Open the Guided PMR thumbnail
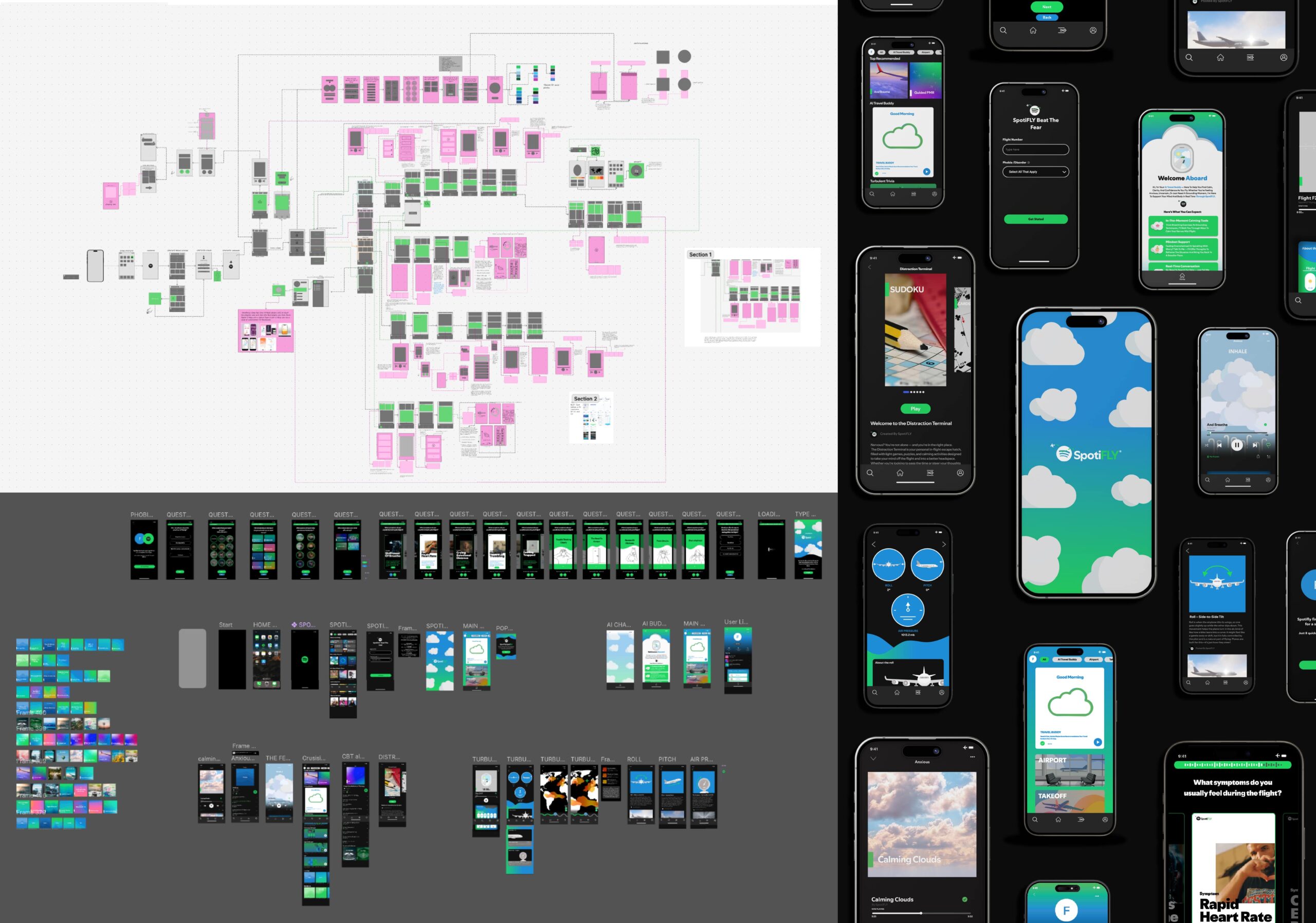Screen dimensions: 1316x923 click(x=926, y=80)
